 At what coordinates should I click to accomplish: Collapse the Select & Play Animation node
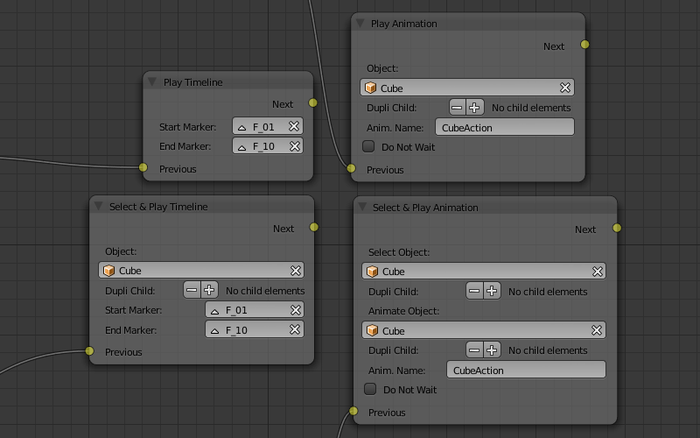(x=362, y=207)
